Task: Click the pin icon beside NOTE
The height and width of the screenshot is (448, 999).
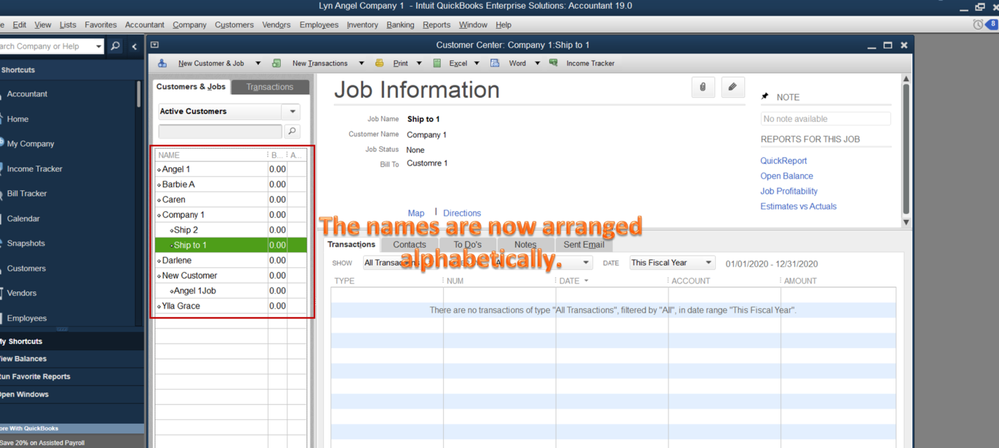Action: tap(765, 96)
